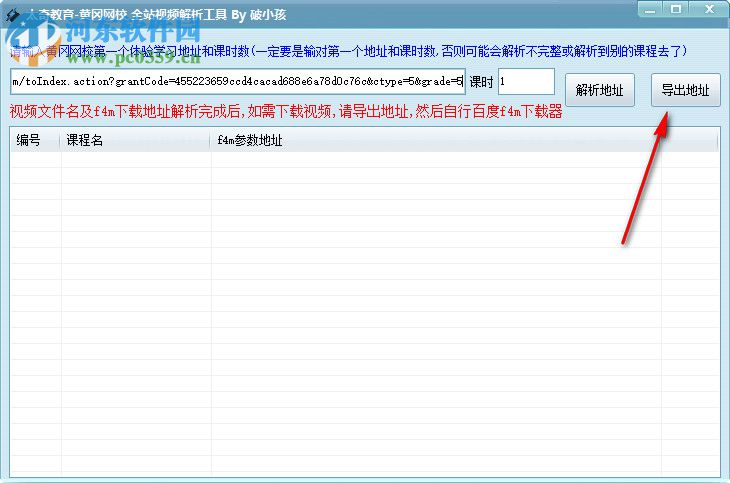Click the 课时 label
The image size is (730, 483).
(481, 82)
